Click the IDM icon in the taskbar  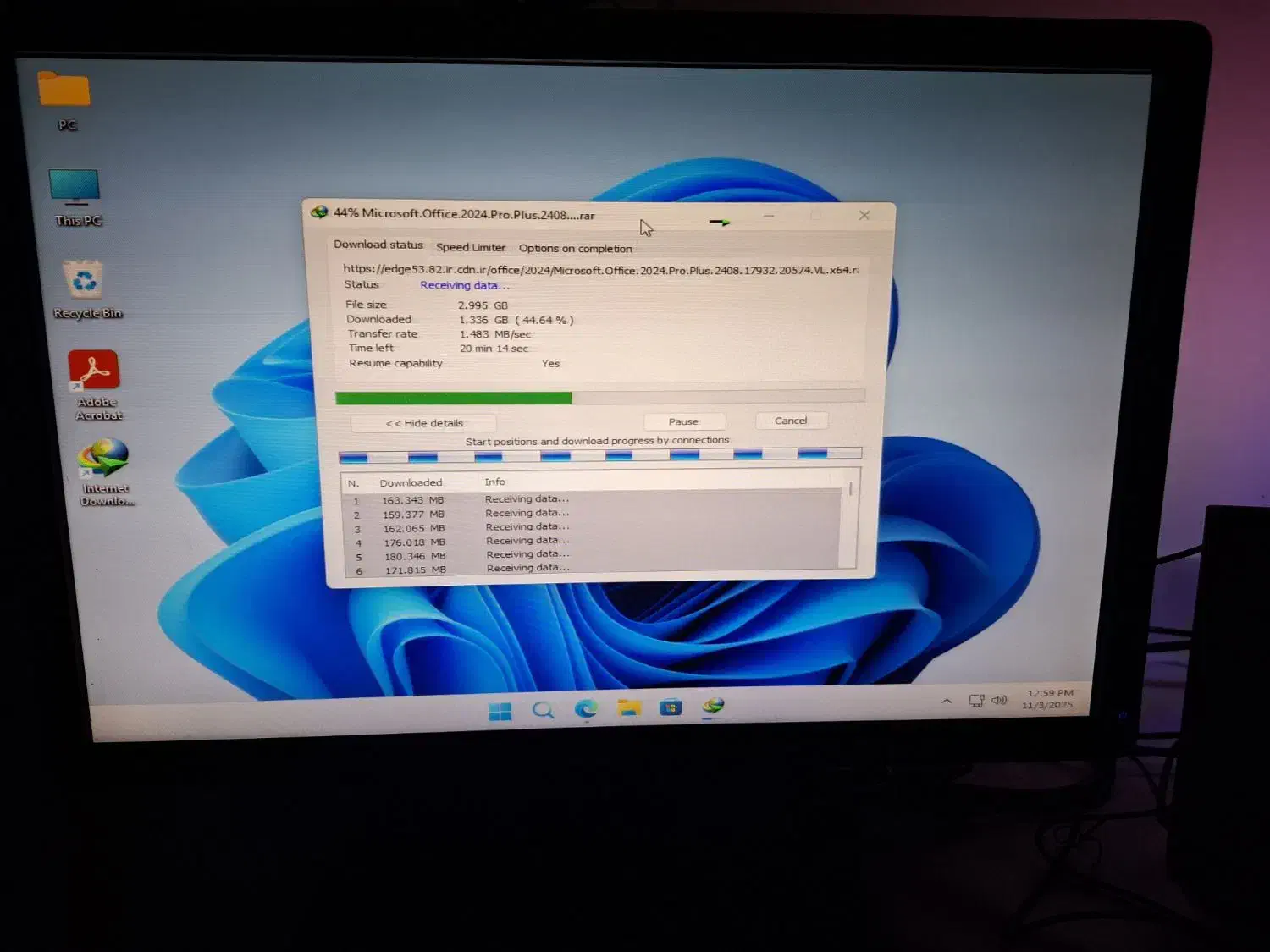pyautogui.click(x=714, y=705)
